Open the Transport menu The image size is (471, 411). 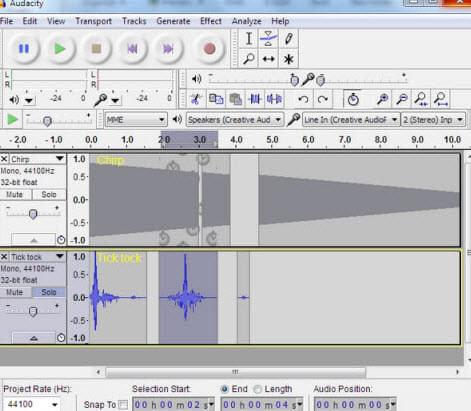point(93,21)
